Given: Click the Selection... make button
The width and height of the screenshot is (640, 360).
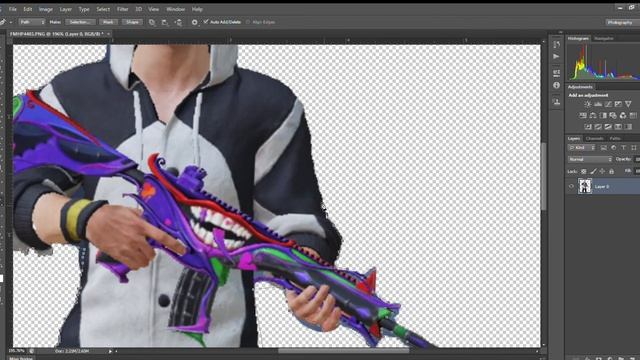Looking at the screenshot, I should click(x=80, y=22).
